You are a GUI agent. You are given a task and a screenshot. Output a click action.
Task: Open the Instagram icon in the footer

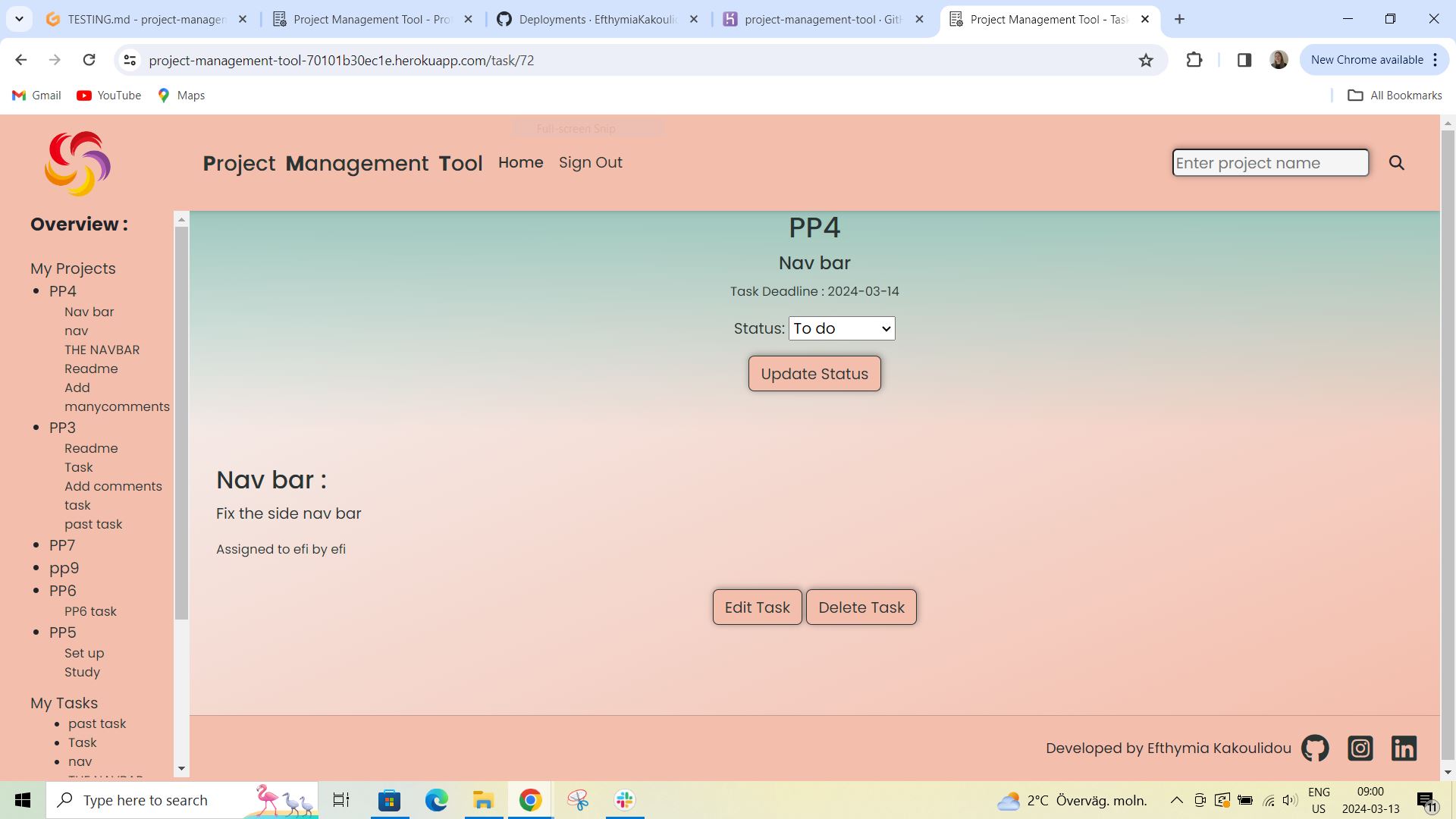coord(1360,748)
